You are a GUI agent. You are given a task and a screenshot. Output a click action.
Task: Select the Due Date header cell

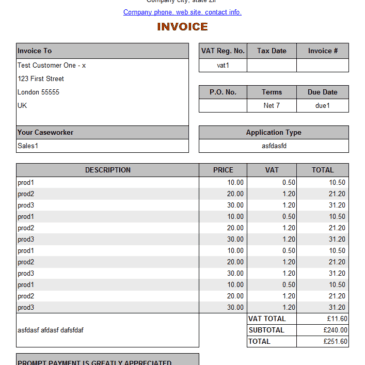tap(323, 92)
